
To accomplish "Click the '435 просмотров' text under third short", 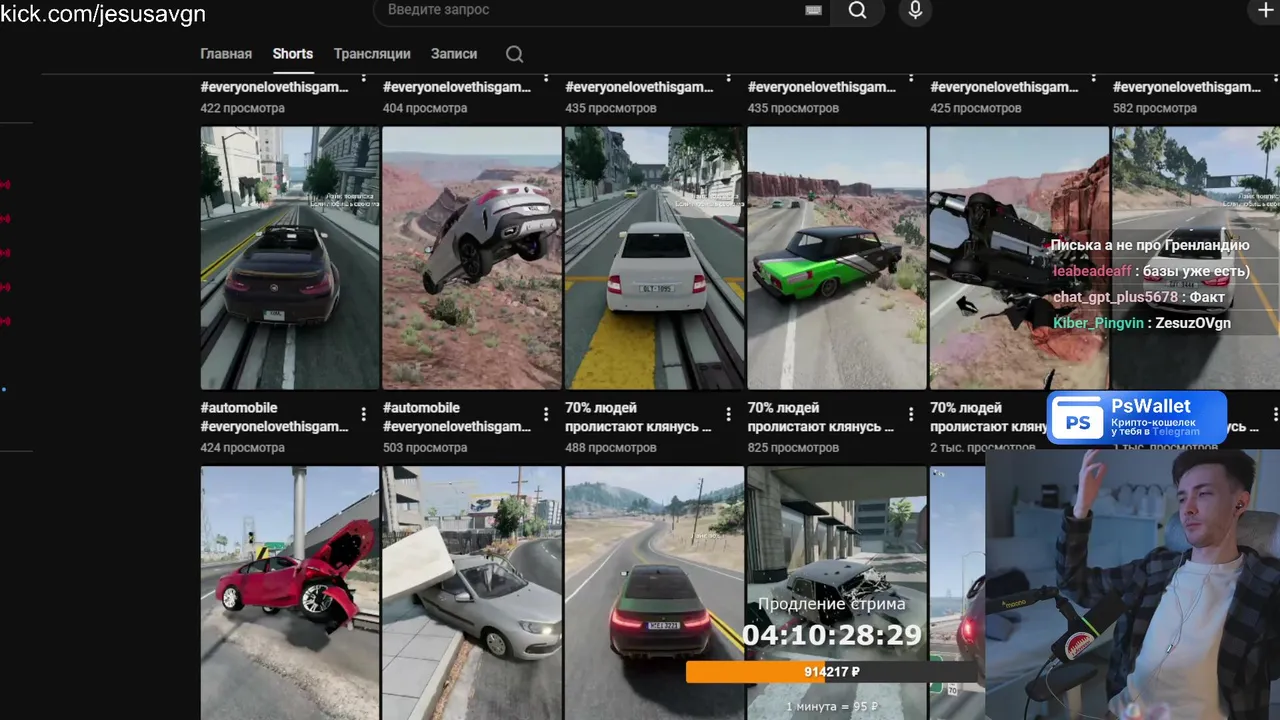I will (611, 108).
